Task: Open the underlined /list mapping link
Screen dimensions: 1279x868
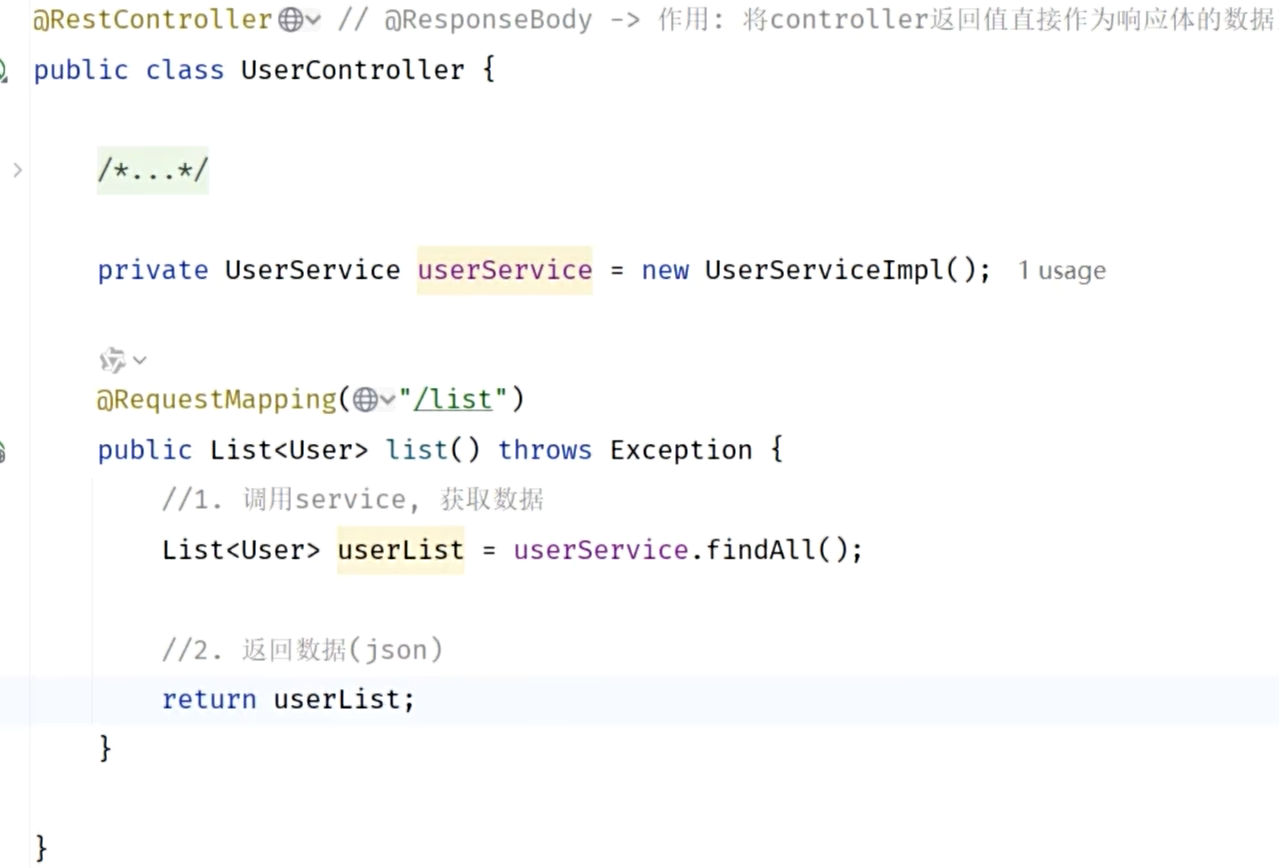Action: click(452, 398)
